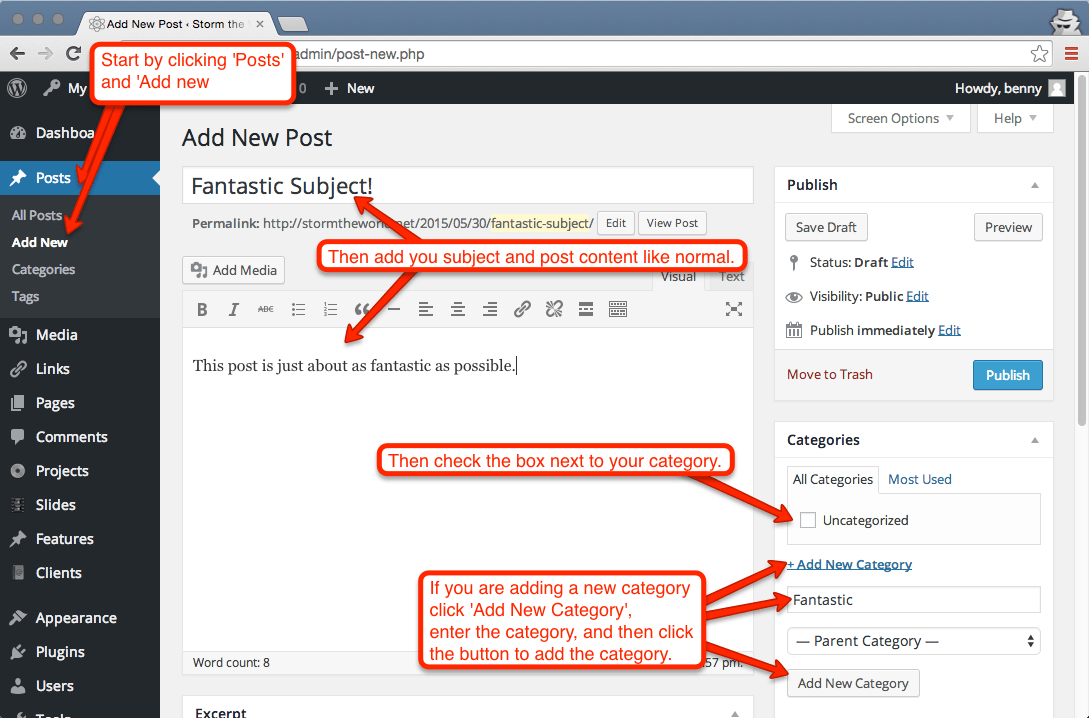This screenshot has height=718, width=1089.
Task: Collapse the Categories panel
Action: (x=1035, y=439)
